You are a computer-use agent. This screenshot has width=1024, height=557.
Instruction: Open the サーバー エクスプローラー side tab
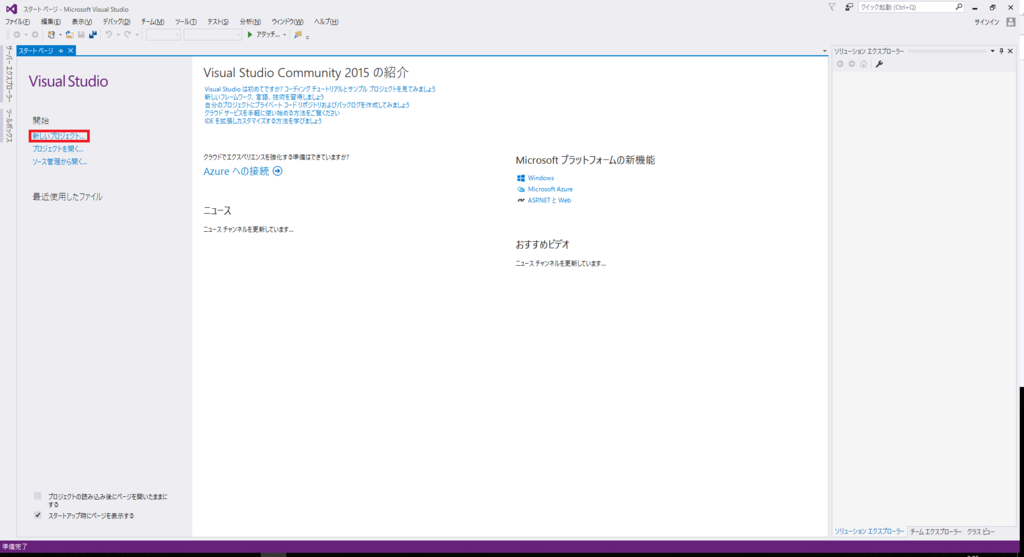point(9,74)
